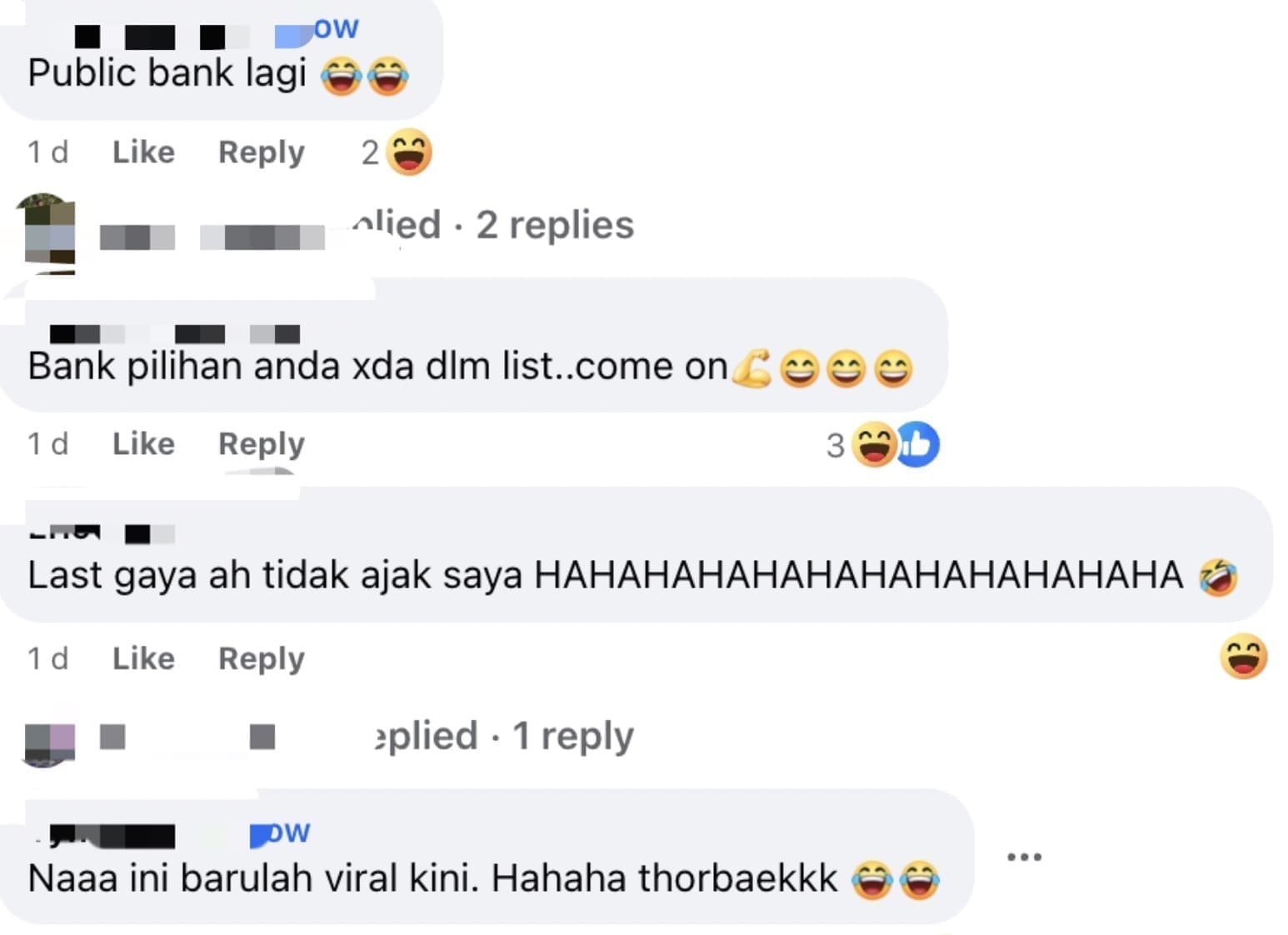The width and height of the screenshot is (1288, 935).
Task: Reply to the 'Bank pilihan anda' comment
Action: pyautogui.click(x=262, y=444)
